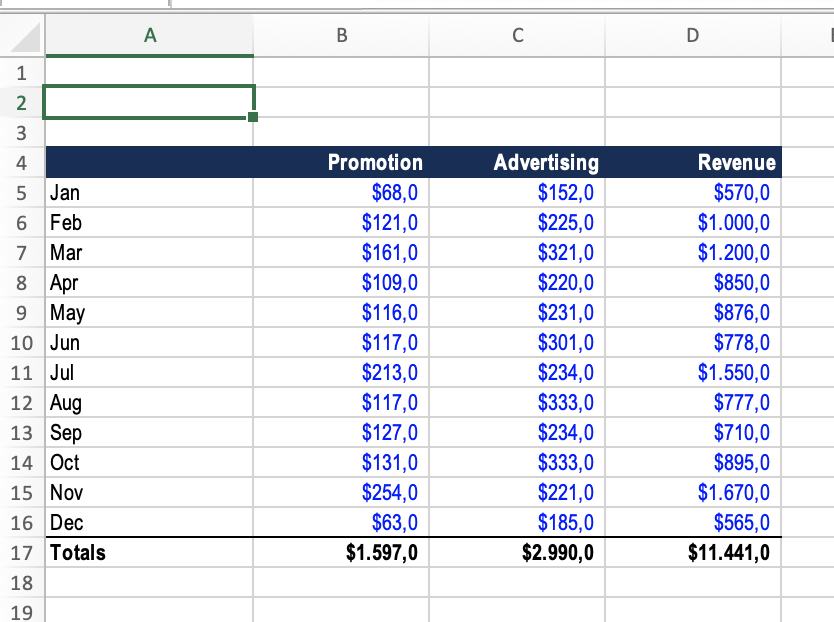Select row 17 header
The height and width of the screenshot is (622, 834).
22,552
